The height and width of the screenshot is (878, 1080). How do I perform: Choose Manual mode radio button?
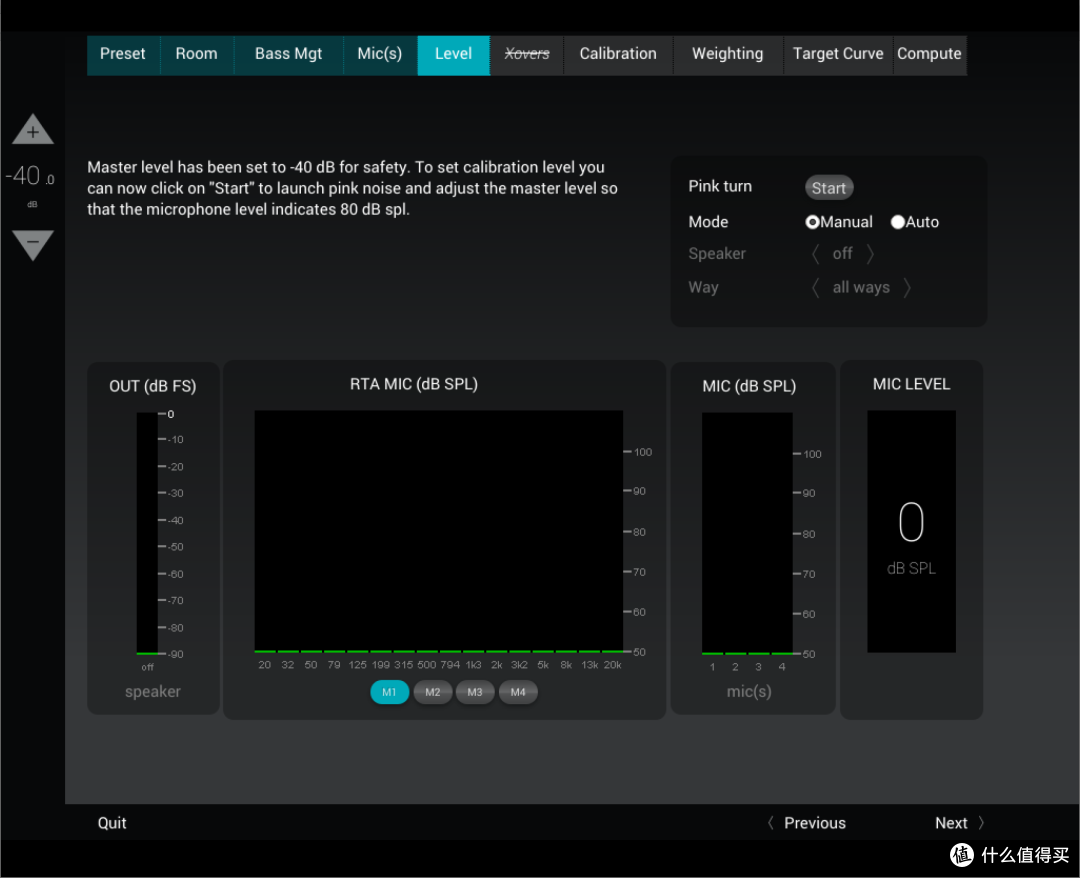pos(813,222)
